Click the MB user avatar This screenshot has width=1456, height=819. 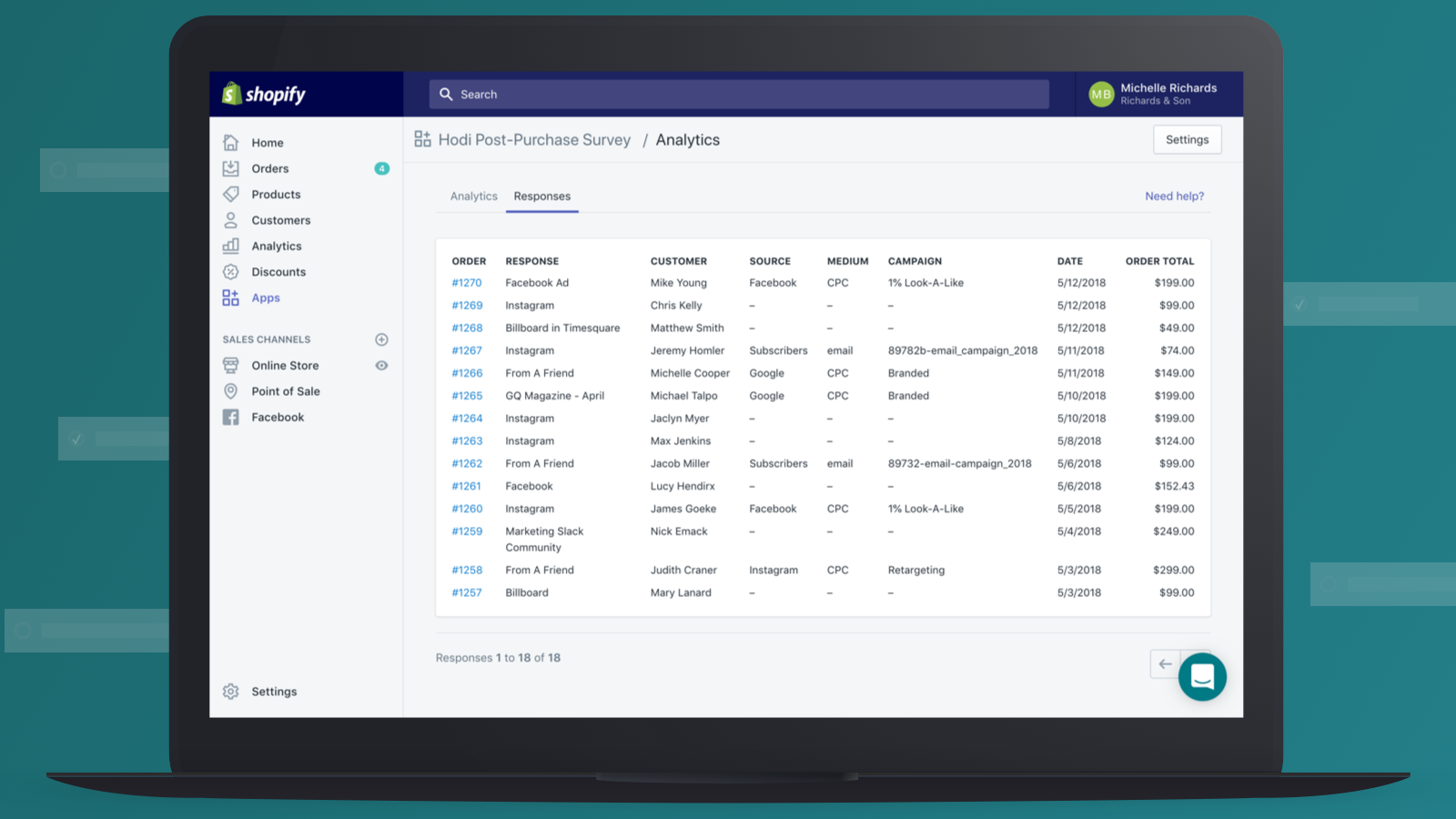[x=1101, y=94]
